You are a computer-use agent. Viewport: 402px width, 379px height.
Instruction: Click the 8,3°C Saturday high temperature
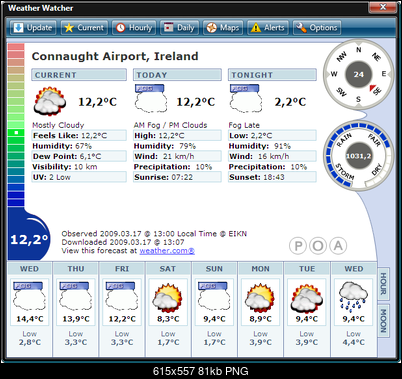click(x=168, y=319)
